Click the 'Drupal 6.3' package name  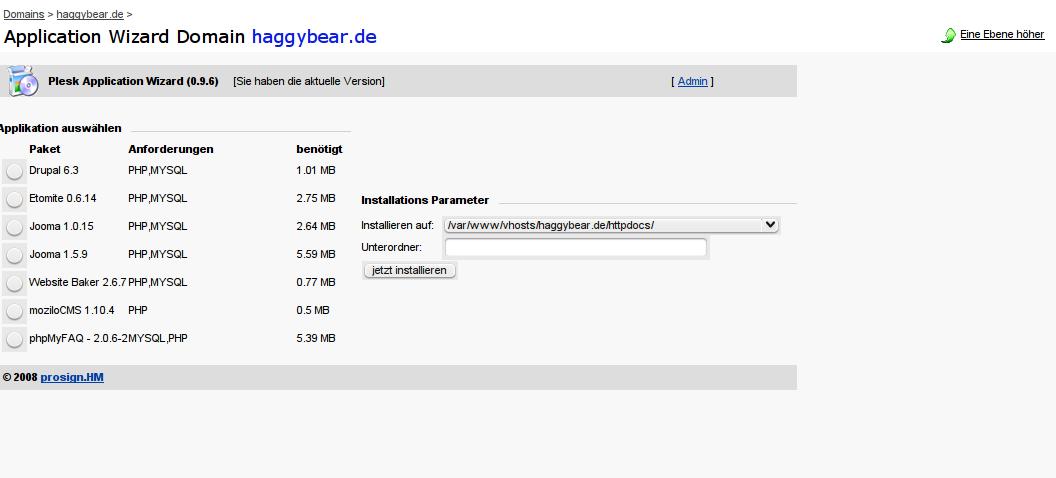pos(54,171)
